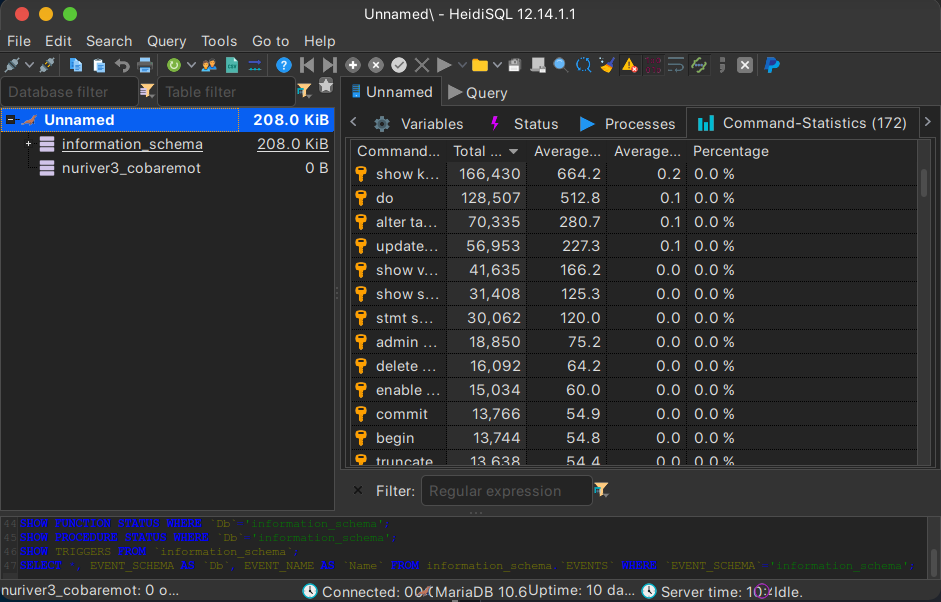
Task: Click the broom Reformat SQL icon
Action: pos(606,65)
